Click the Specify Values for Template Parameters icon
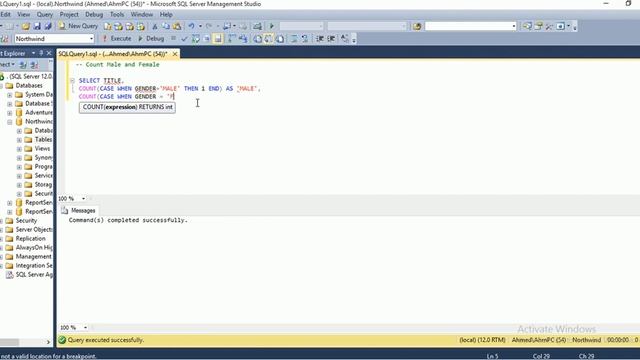 pos(345,39)
